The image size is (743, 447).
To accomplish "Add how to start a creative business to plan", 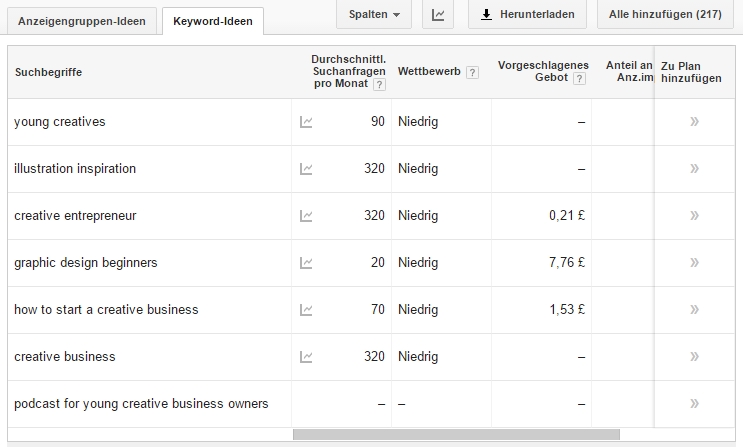I will pos(694,310).
